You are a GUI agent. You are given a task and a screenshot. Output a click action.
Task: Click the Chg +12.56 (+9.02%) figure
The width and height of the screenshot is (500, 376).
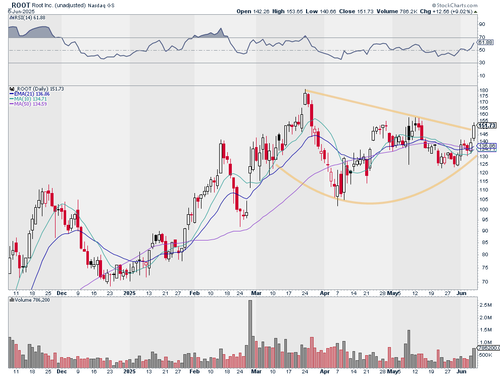pyautogui.click(x=446, y=11)
